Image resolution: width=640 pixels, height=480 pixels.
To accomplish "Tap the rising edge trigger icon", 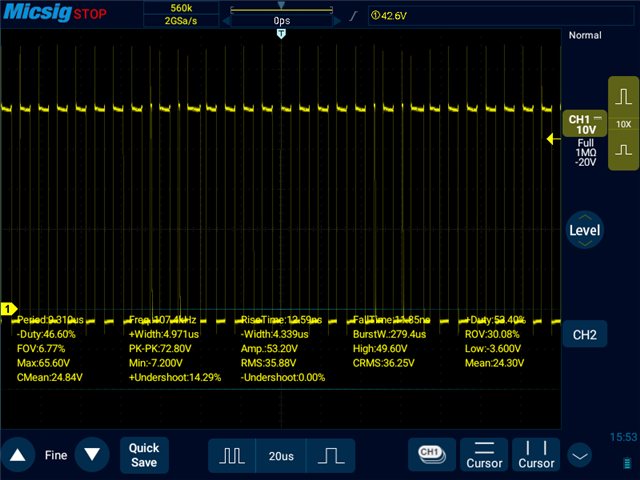I will point(353,16).
